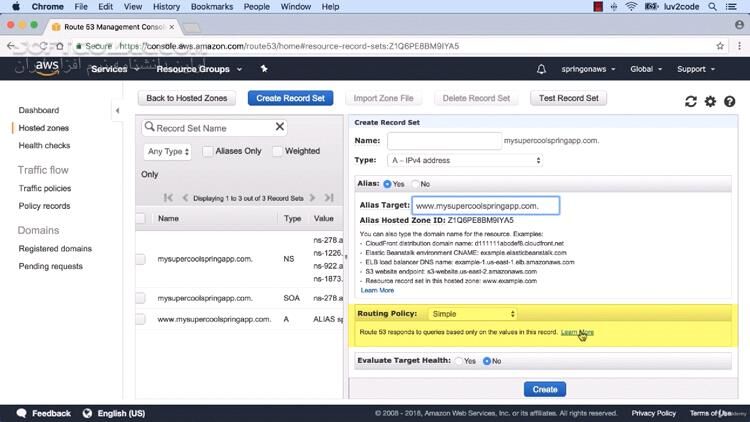Open Health checks in the sidebar

44,146
